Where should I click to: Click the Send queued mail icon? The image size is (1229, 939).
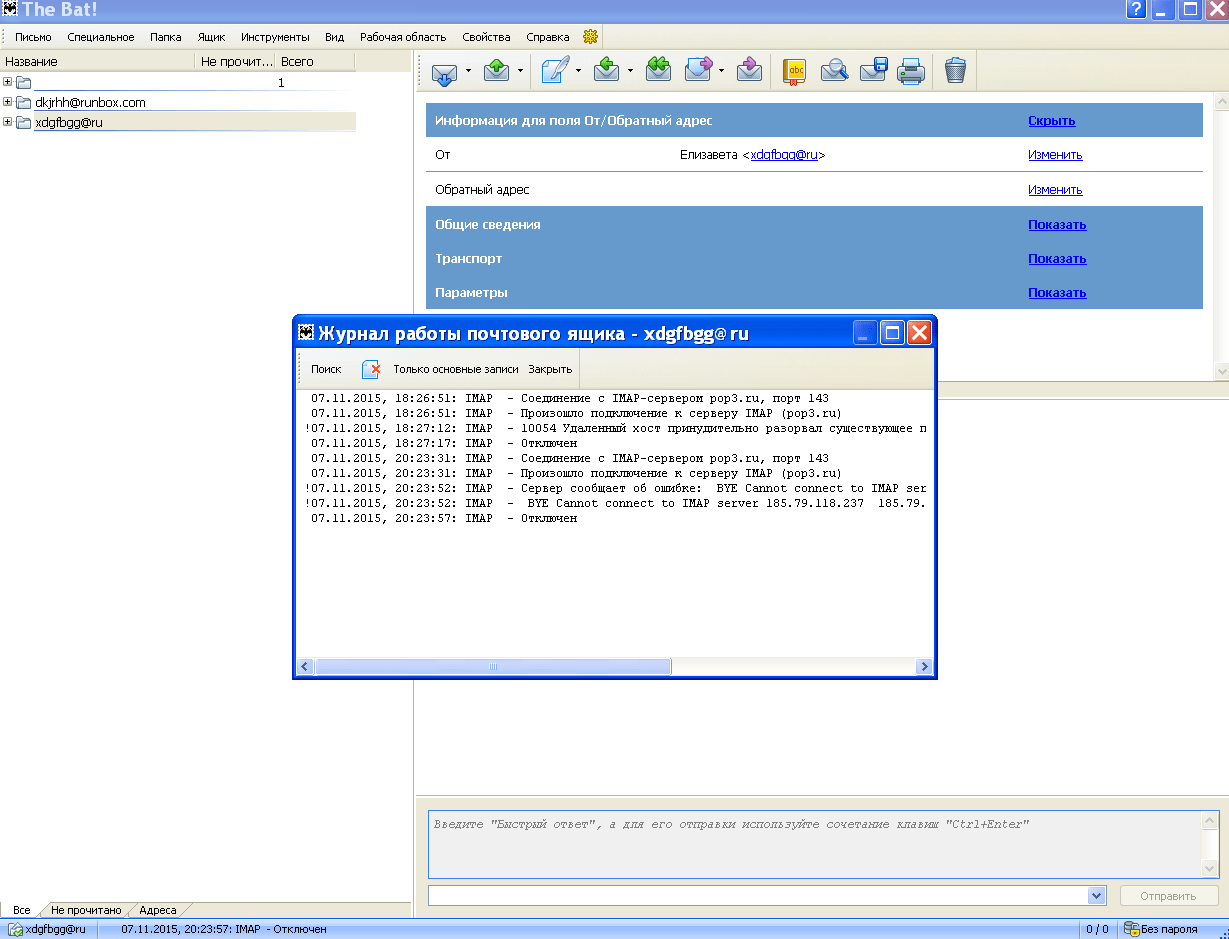pos(497,71)
